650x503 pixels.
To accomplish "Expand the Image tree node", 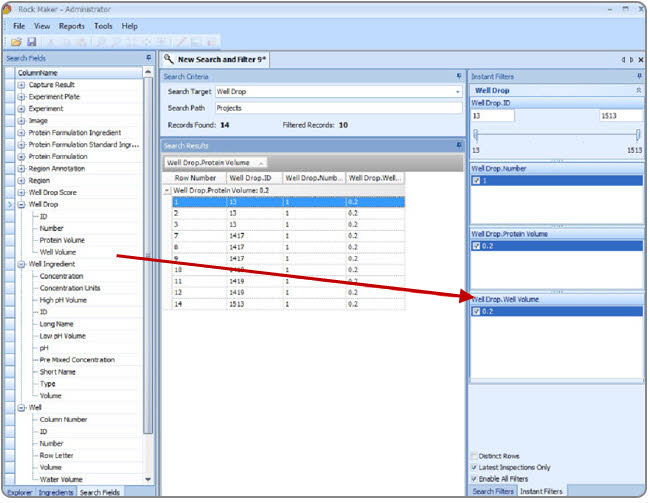I will [x=22, y=121].
